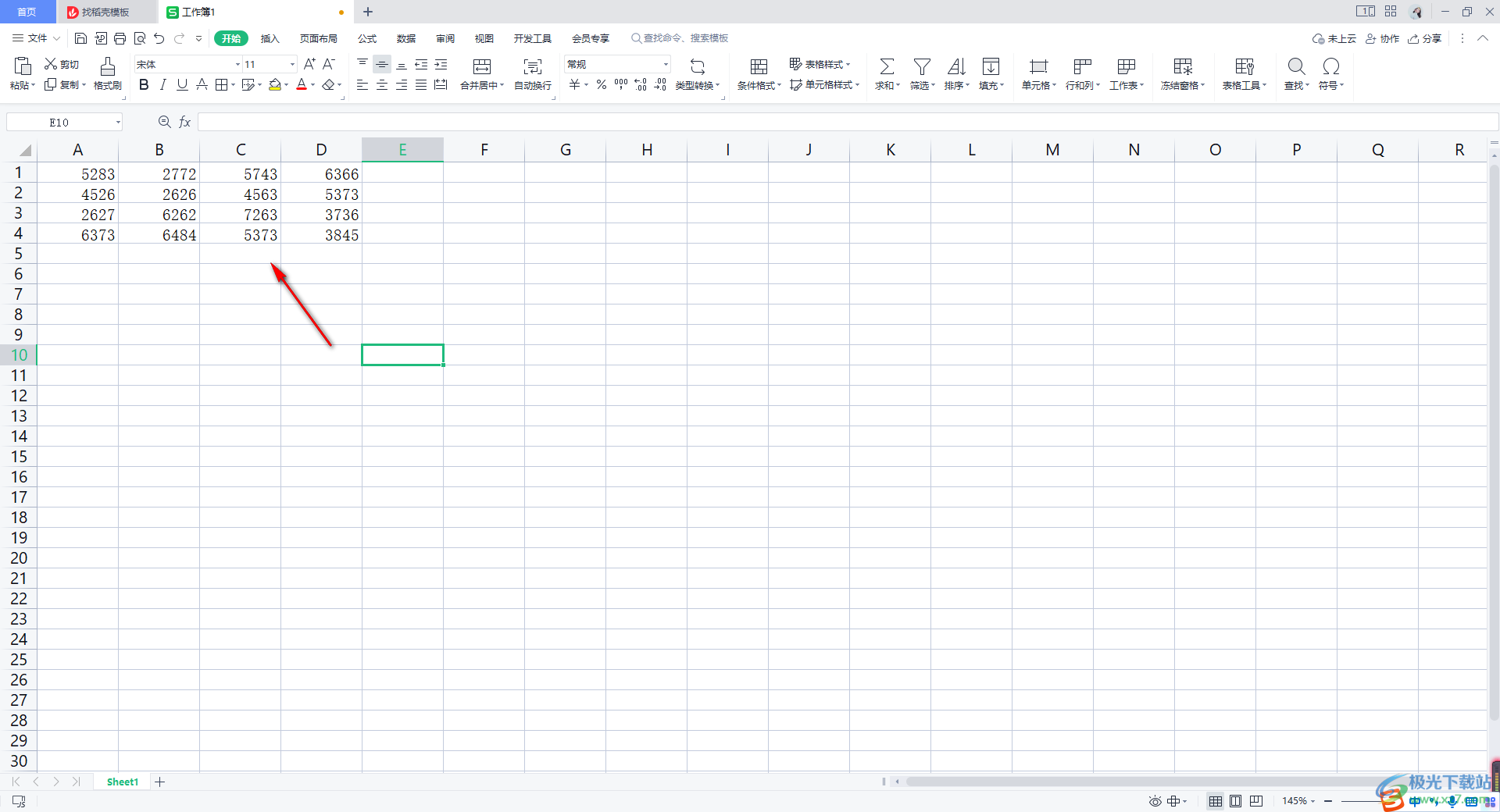Open the Review ribbon tab
The height and width of the screenshot is (812, 1500).
point(445,38)
